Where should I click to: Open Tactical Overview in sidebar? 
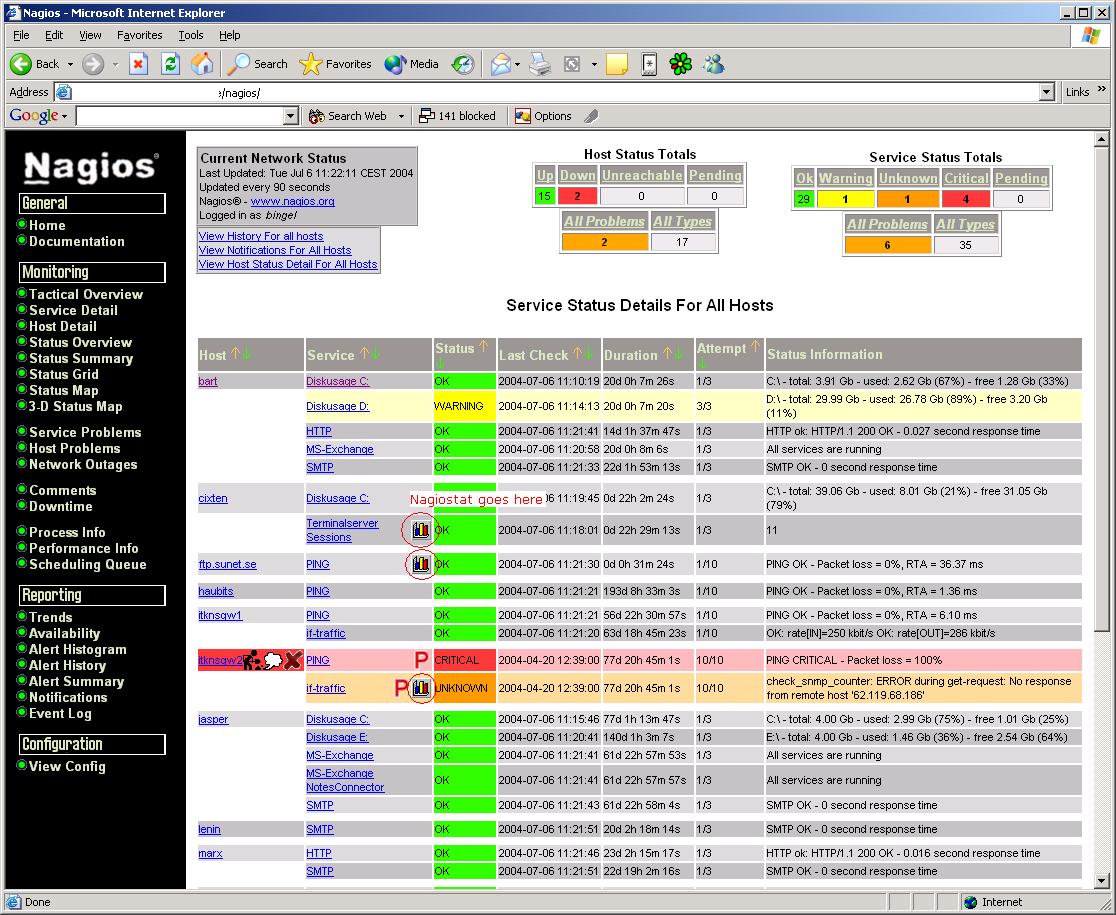click(85, 294)
